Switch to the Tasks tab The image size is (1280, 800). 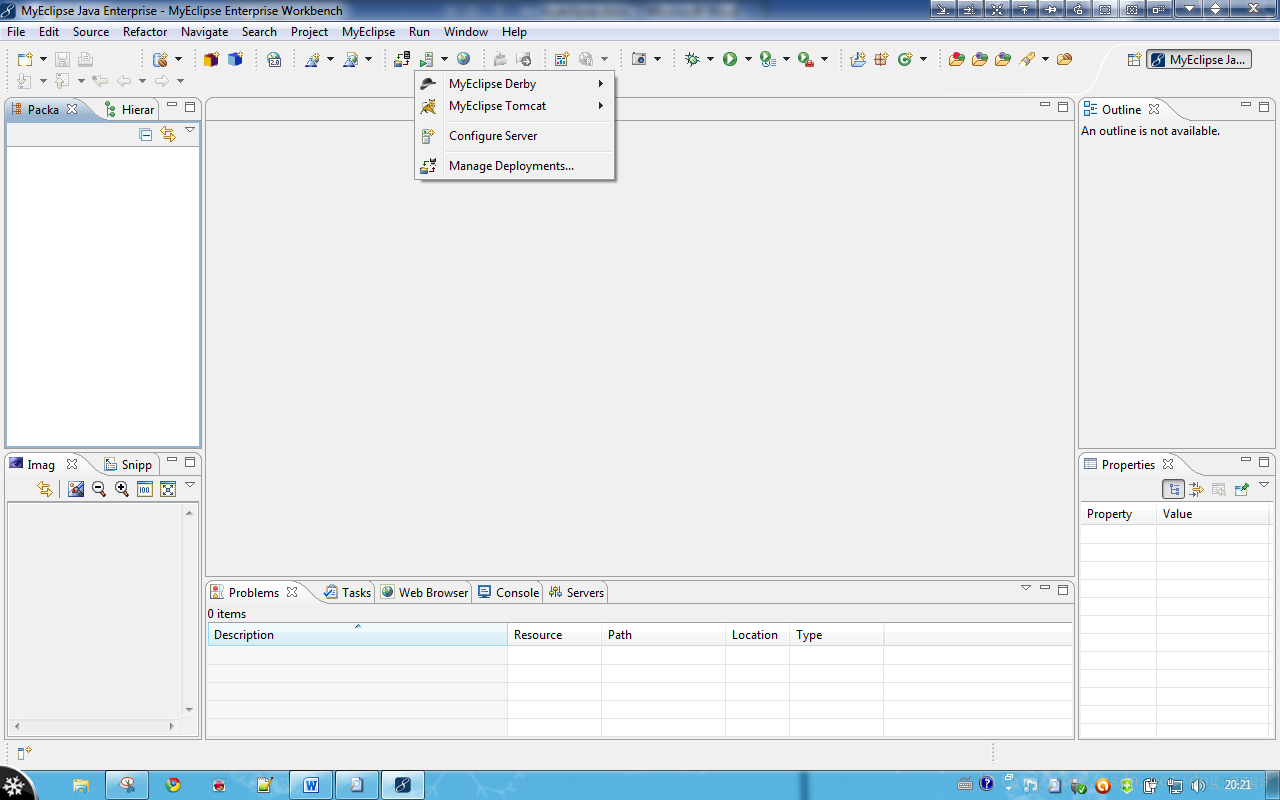347,593
